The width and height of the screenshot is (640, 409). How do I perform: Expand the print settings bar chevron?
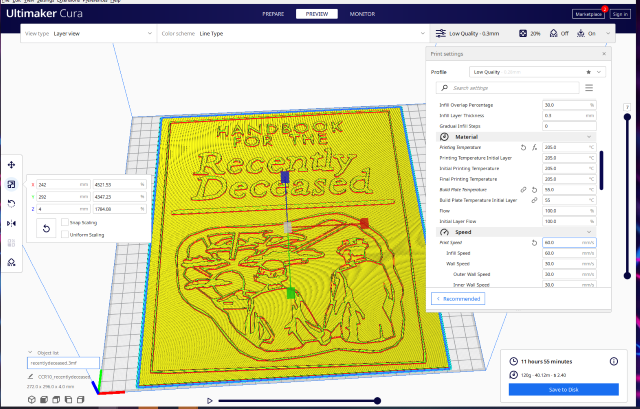[608, 33]
